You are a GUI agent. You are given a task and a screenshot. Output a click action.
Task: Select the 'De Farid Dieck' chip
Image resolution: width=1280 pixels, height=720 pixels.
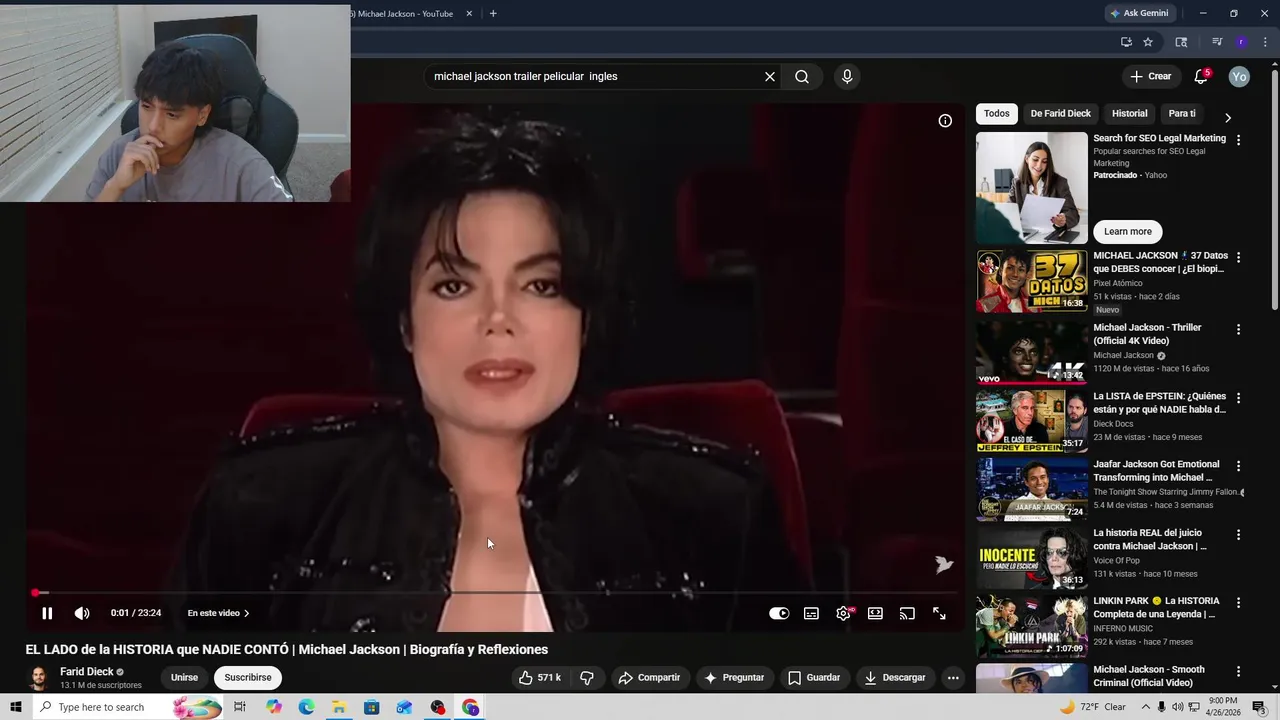pyautogui.click(x=1061, y=113)
